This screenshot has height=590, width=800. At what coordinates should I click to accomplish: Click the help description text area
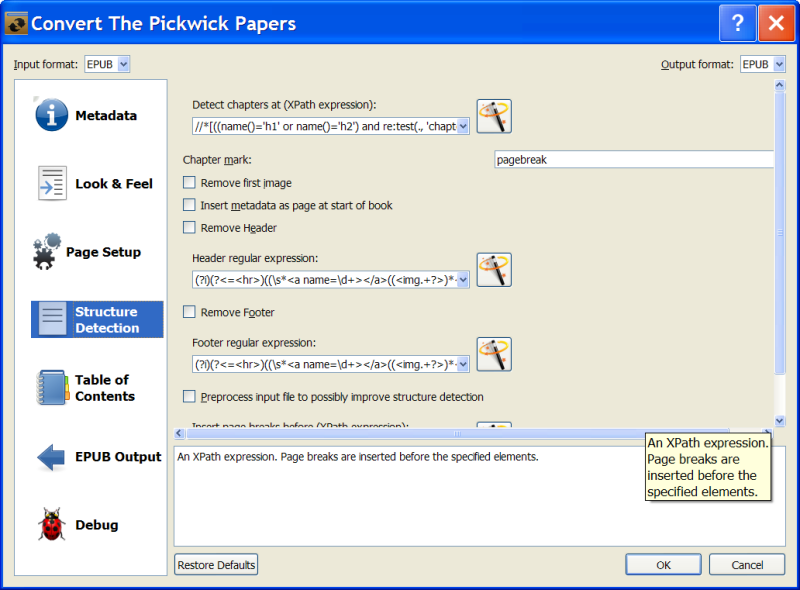[480, 496]
